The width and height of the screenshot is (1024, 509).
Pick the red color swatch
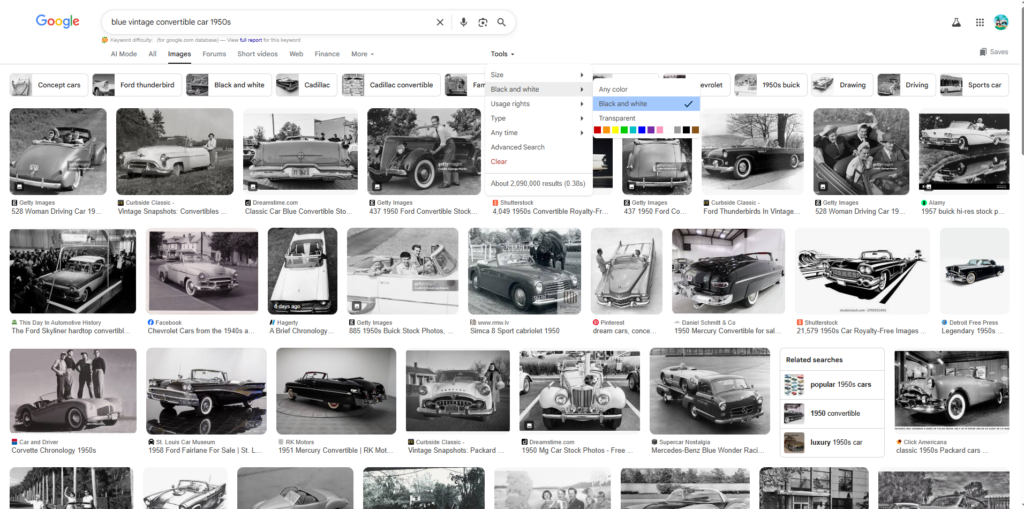598,130
